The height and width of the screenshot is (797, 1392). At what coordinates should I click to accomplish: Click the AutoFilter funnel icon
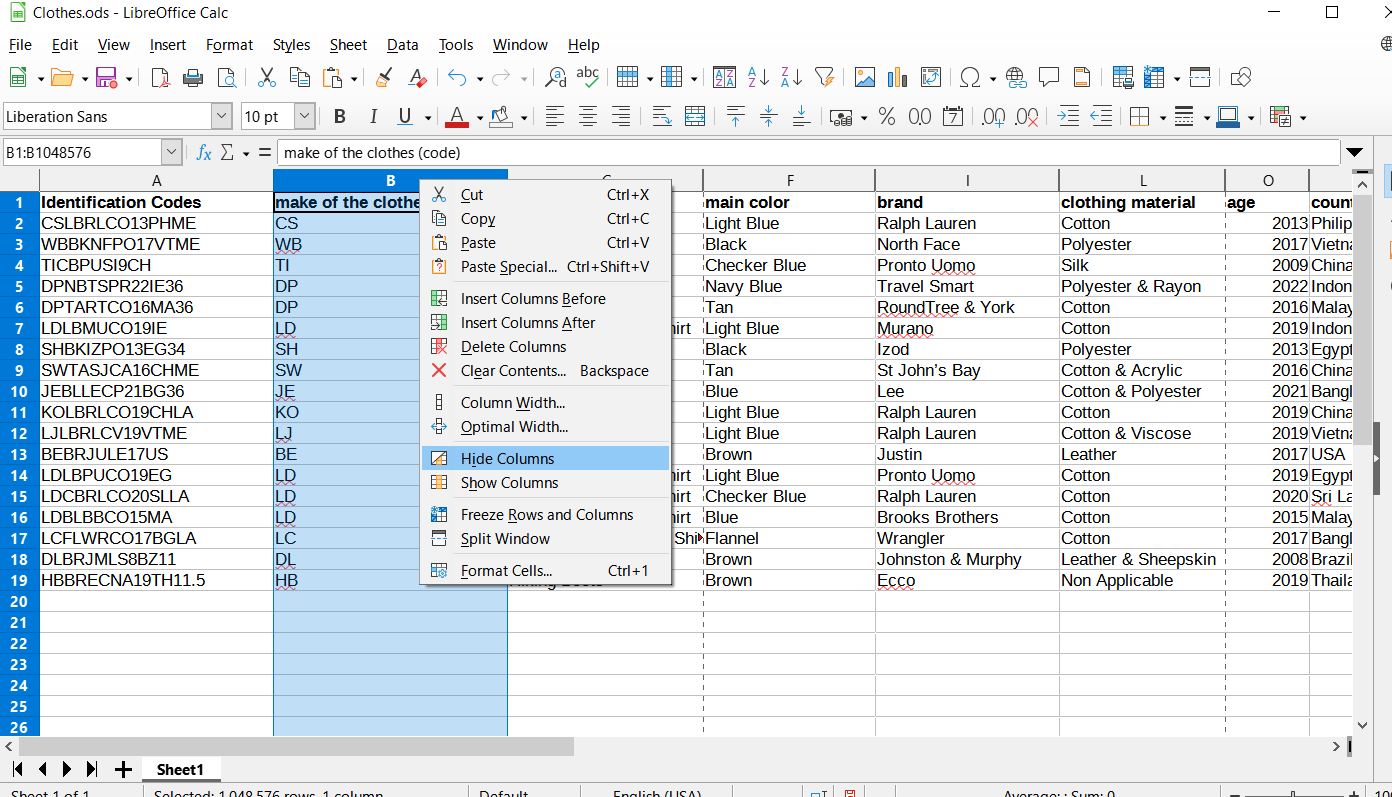[825, 77]
